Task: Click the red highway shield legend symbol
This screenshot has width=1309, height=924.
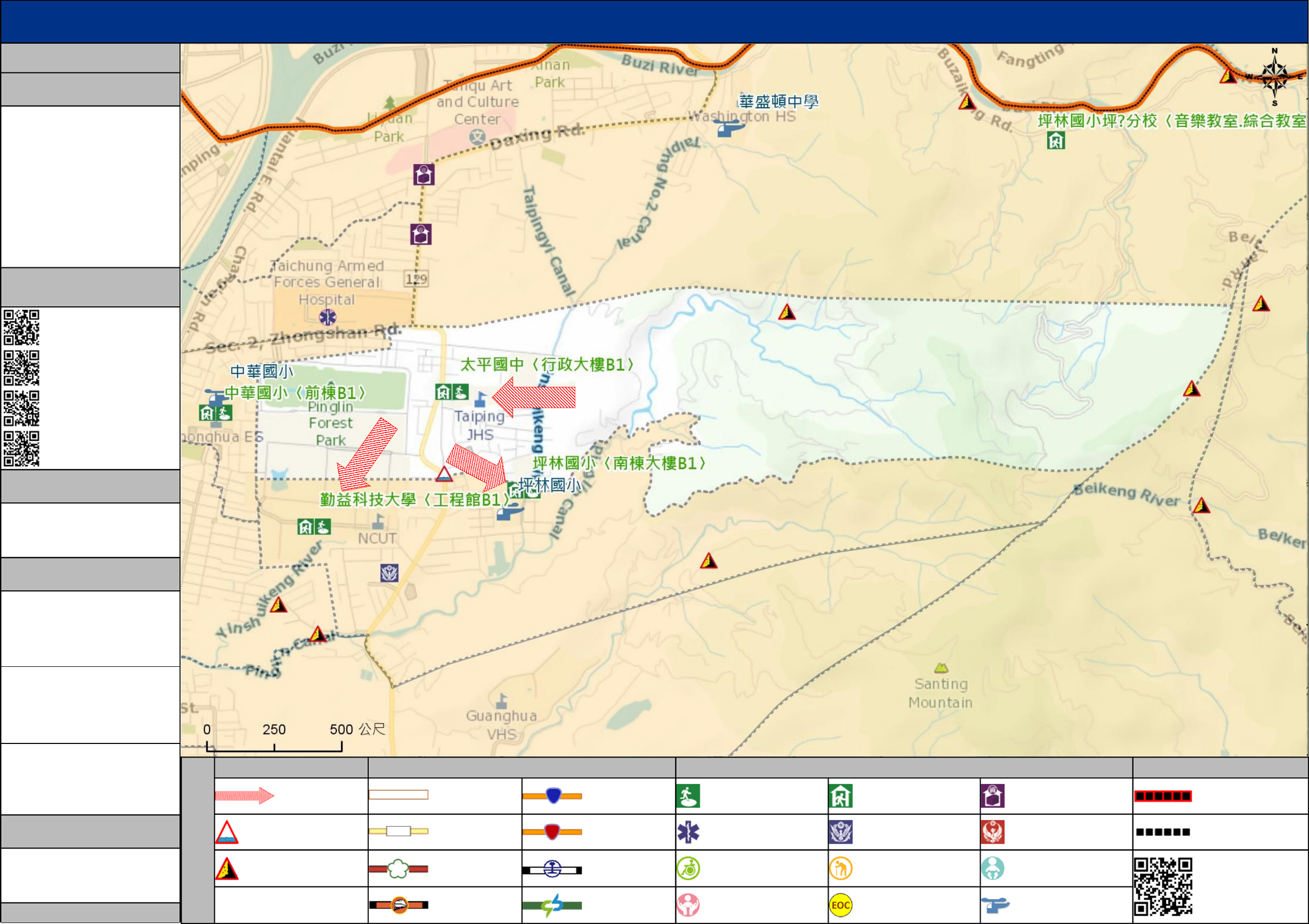Action: [552, 832]
